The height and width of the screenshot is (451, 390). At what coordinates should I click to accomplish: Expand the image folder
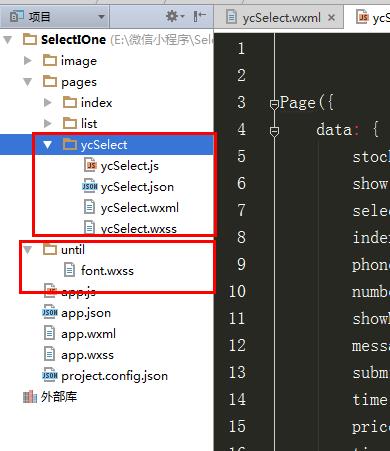[28, 61]
